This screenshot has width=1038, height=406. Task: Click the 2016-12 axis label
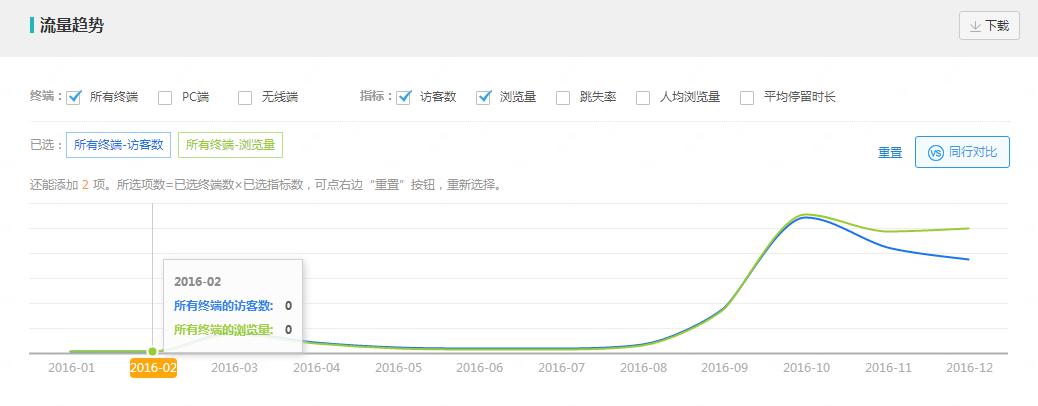tap(969, 368)
